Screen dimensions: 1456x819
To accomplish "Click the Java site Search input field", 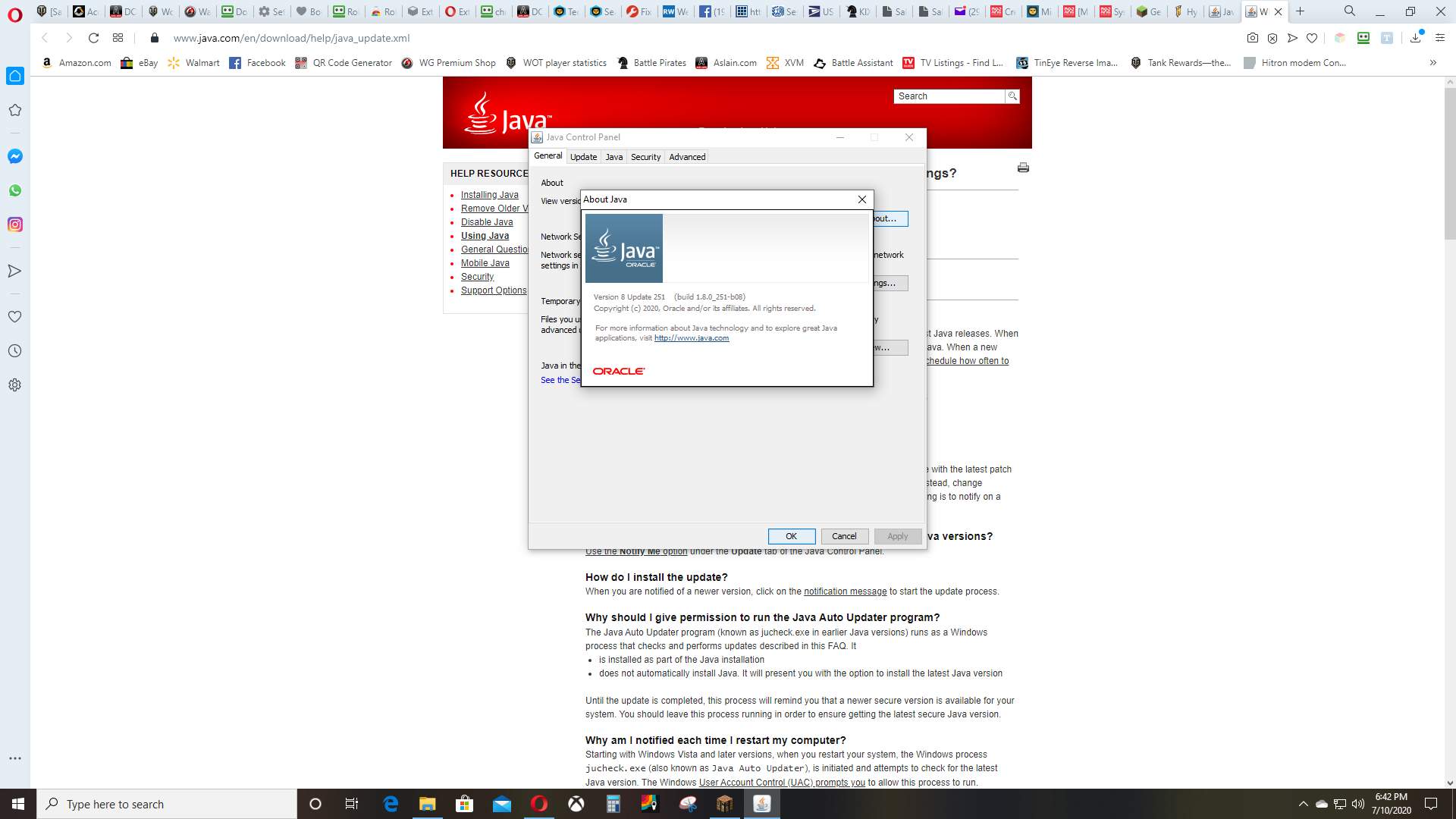I will click(949, 96).
